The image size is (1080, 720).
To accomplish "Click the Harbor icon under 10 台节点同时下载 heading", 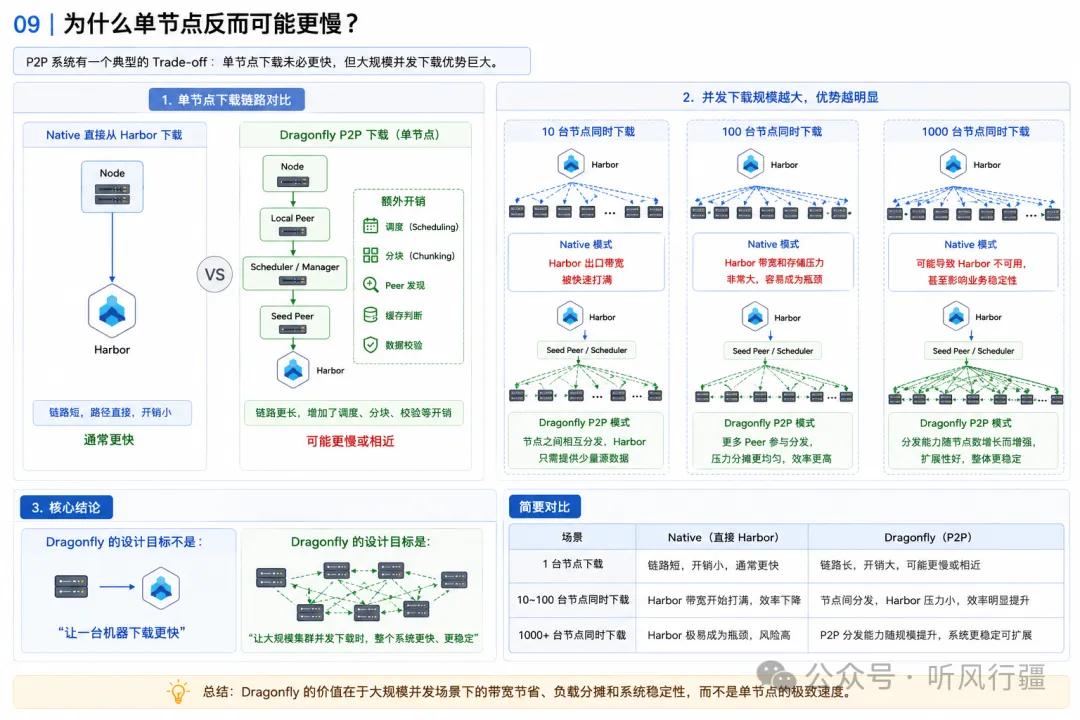I will (x=571, y=164).
